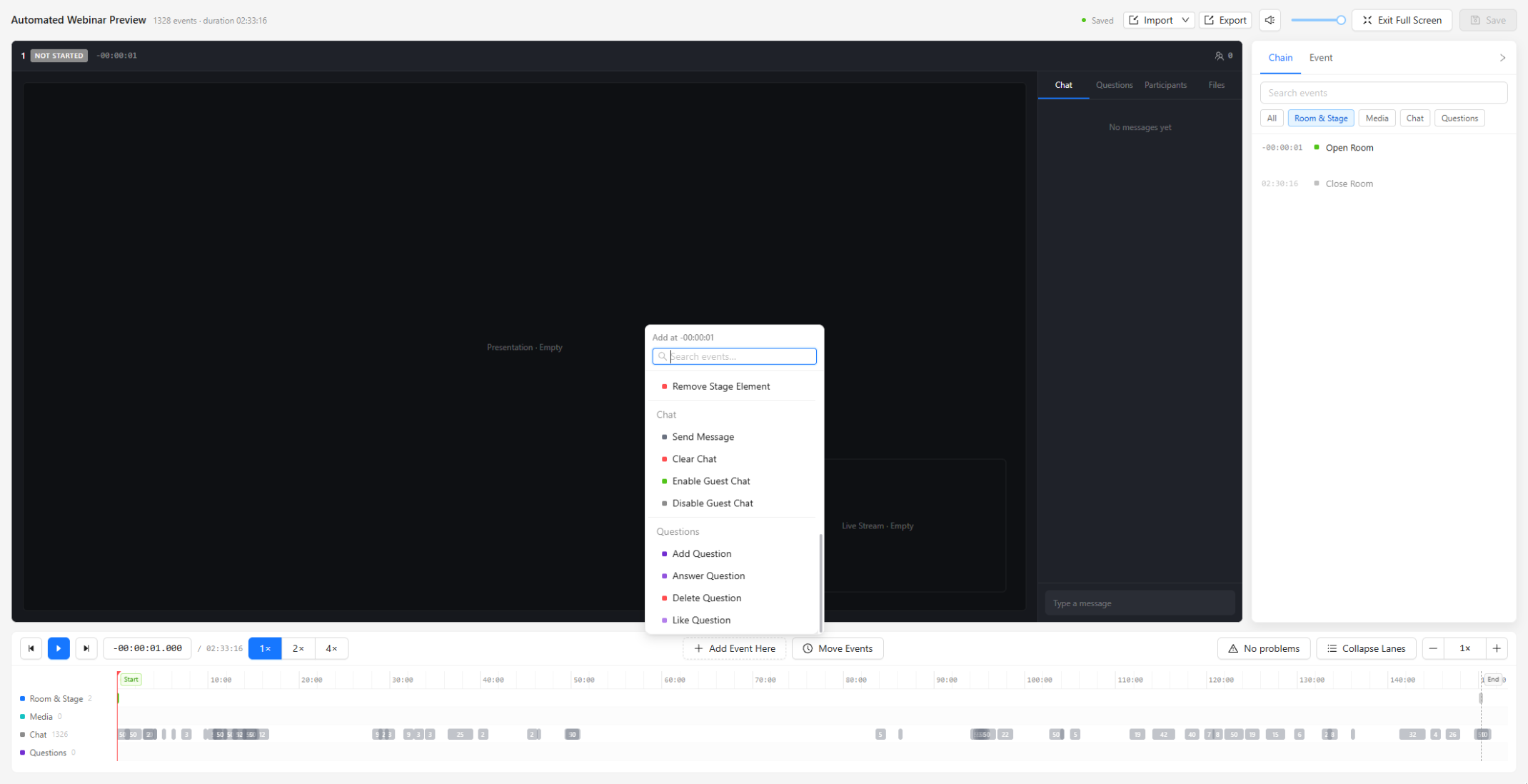Viewport: 1528px width, 784px height.
Task: Click the Export button
Action: click(x=1225, y=20)
